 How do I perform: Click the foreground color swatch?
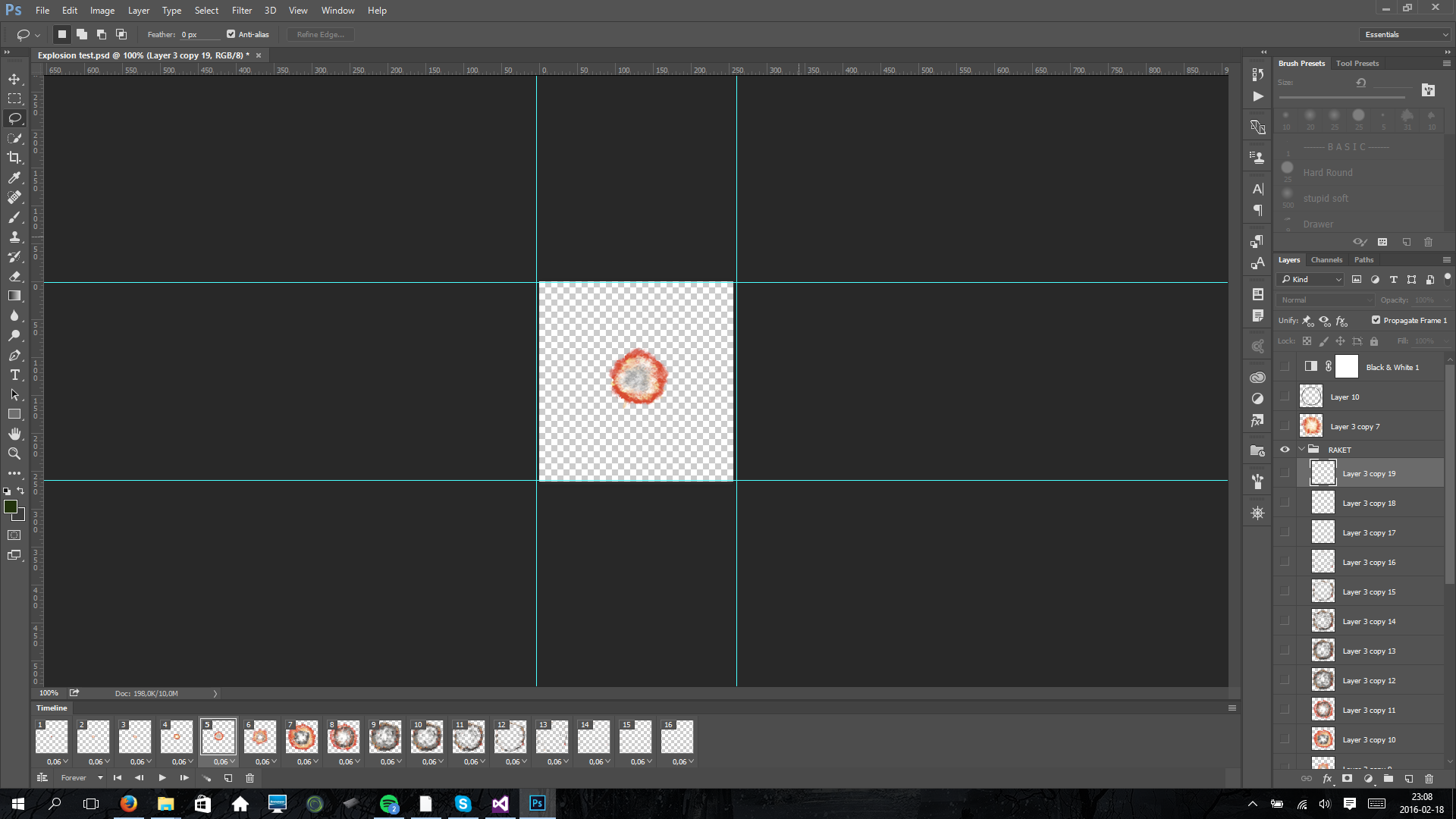11,507
